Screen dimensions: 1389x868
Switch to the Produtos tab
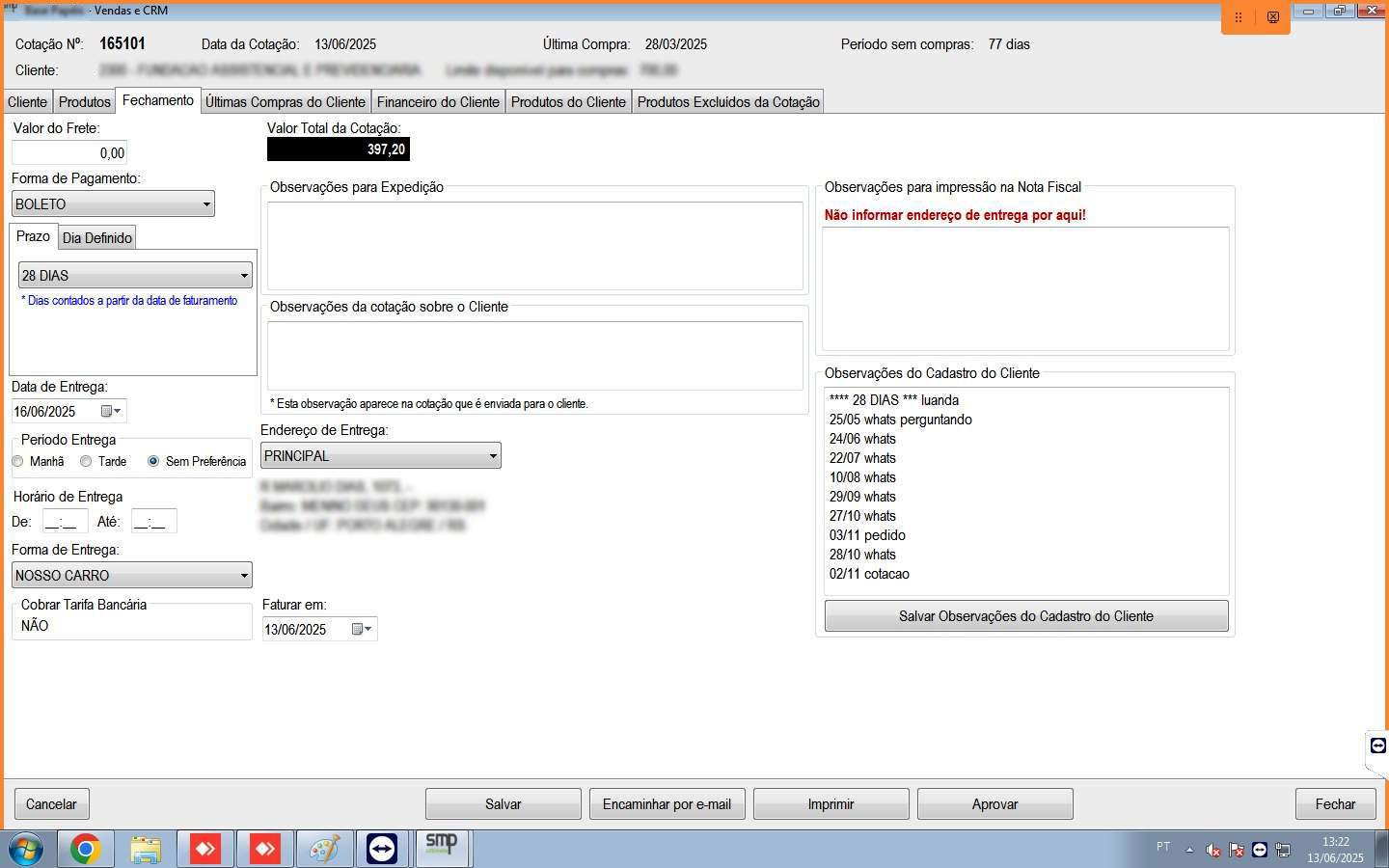point(85,102)
